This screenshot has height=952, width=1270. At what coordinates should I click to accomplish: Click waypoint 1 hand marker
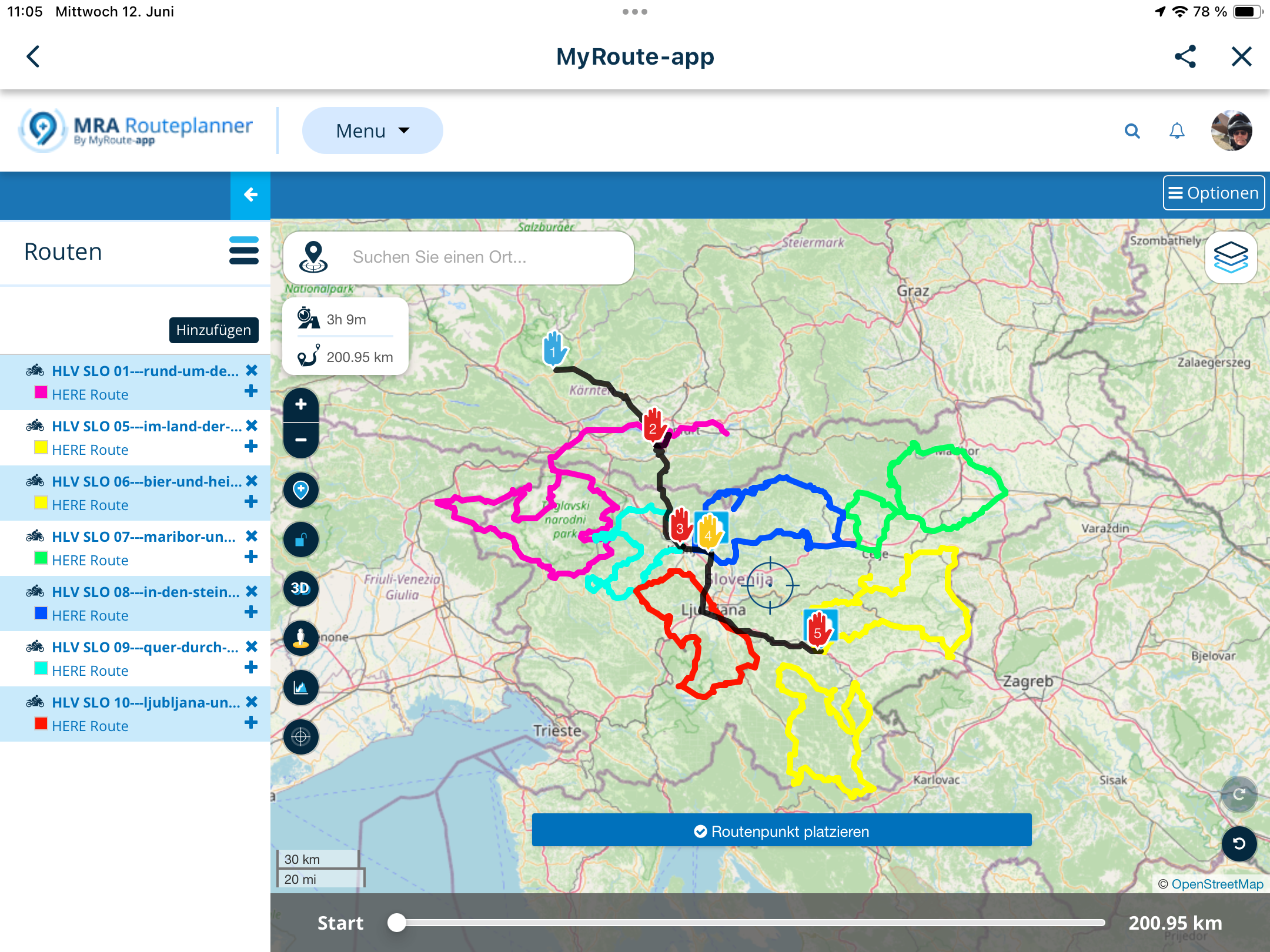coord(554,348)
